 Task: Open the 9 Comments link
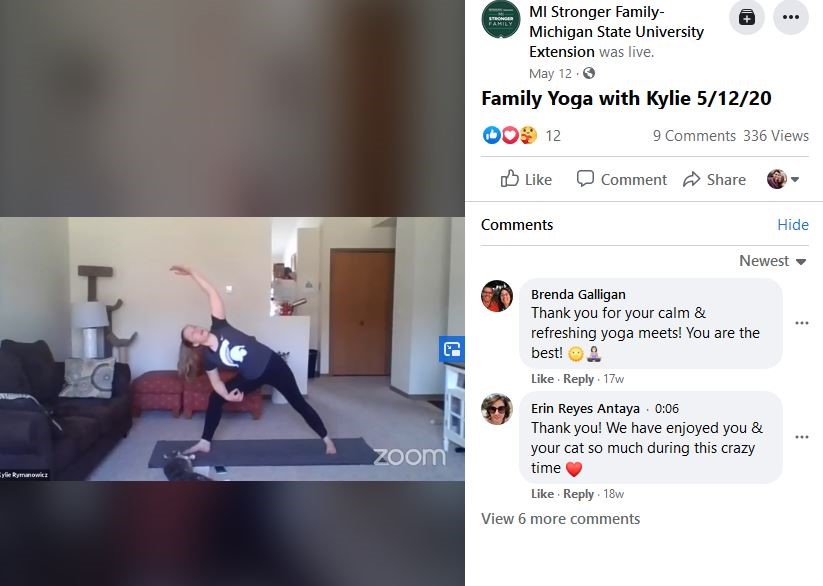point(695,135)
